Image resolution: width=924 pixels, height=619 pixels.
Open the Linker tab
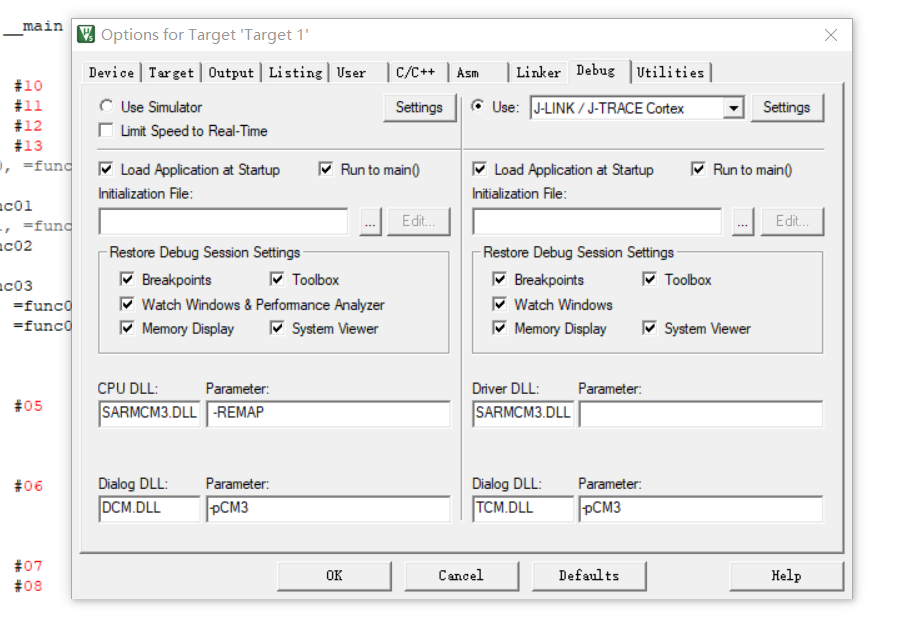[x=539, y=73]
